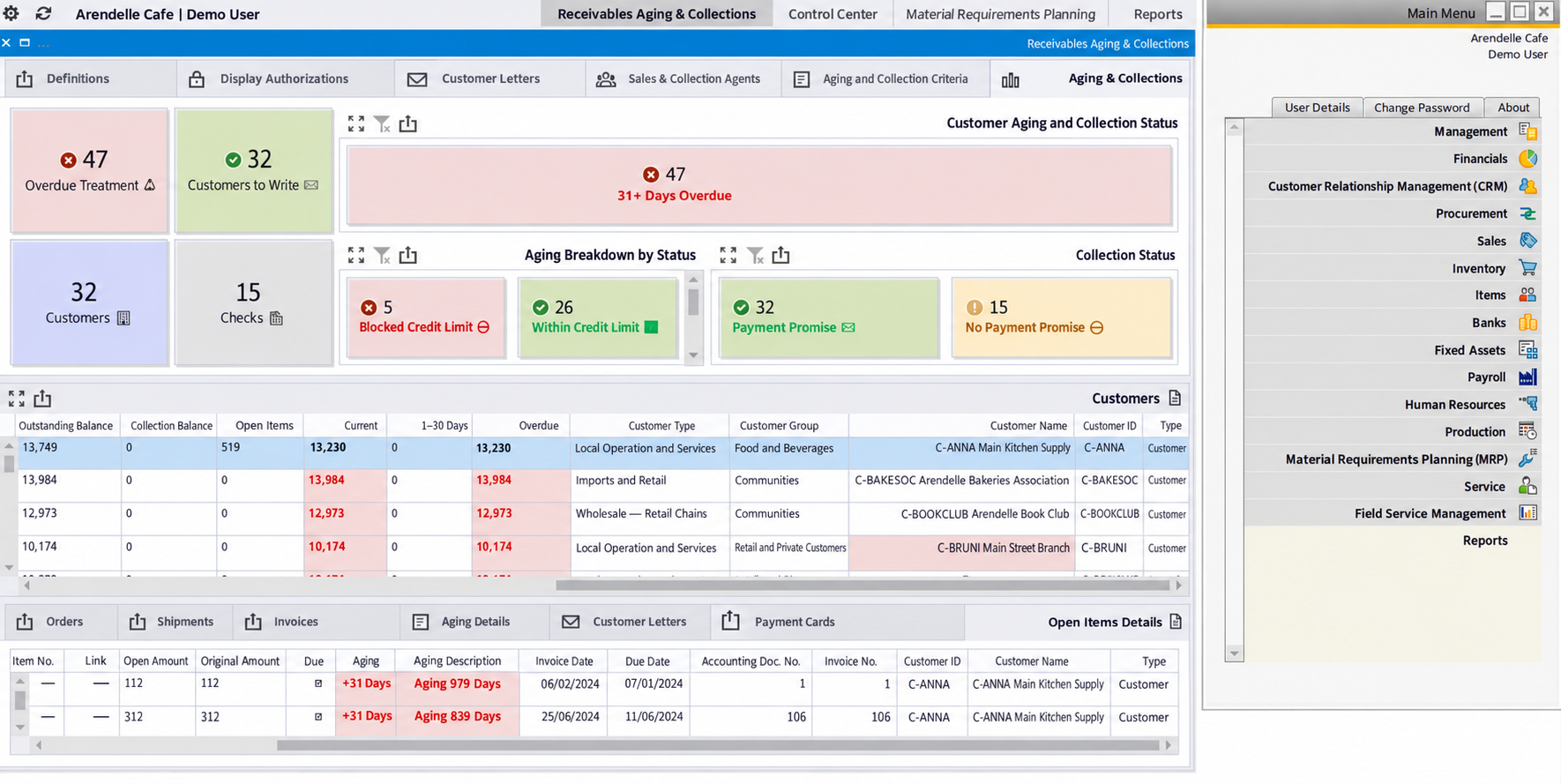Click the User Details button
Screen dimensions: 1561x784
[1317, 108]
